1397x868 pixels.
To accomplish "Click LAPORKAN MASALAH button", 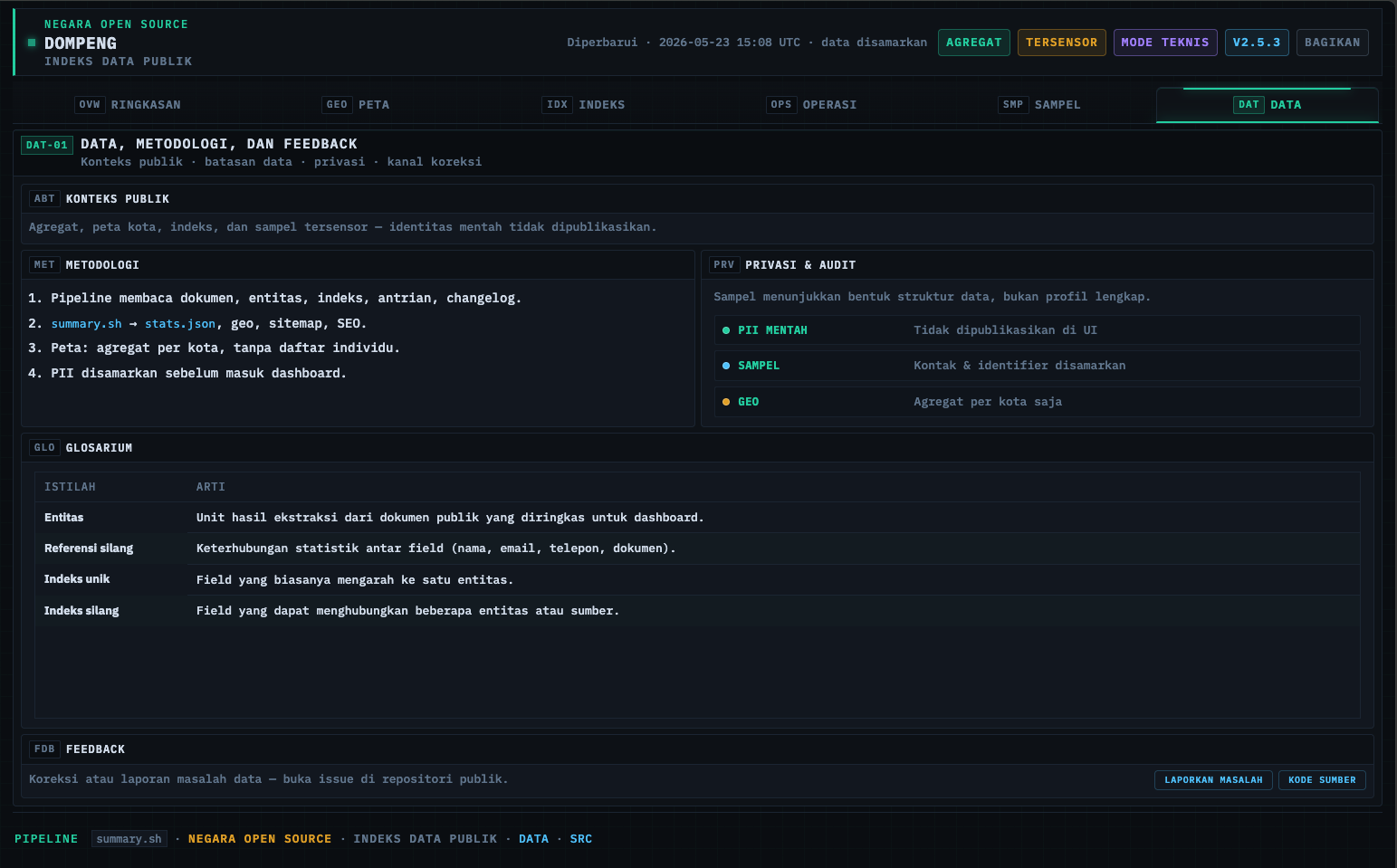I will point(1213,780).
